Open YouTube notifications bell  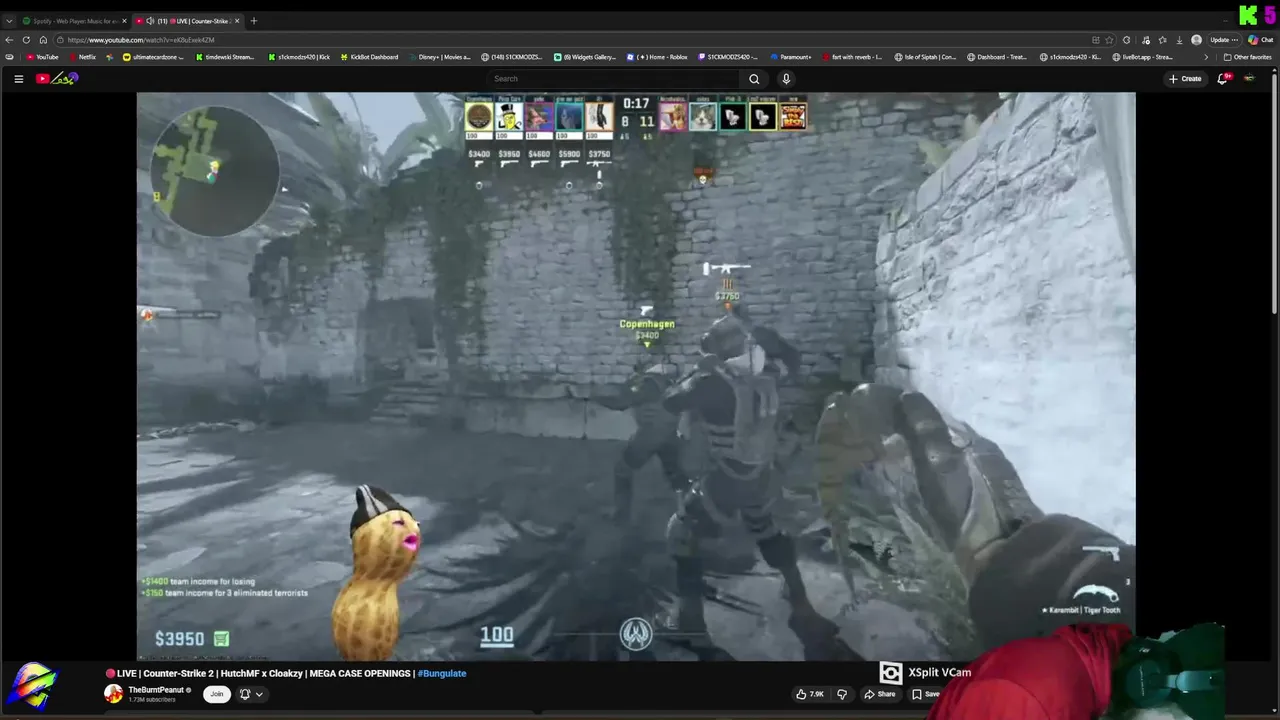click(1222, 79)
